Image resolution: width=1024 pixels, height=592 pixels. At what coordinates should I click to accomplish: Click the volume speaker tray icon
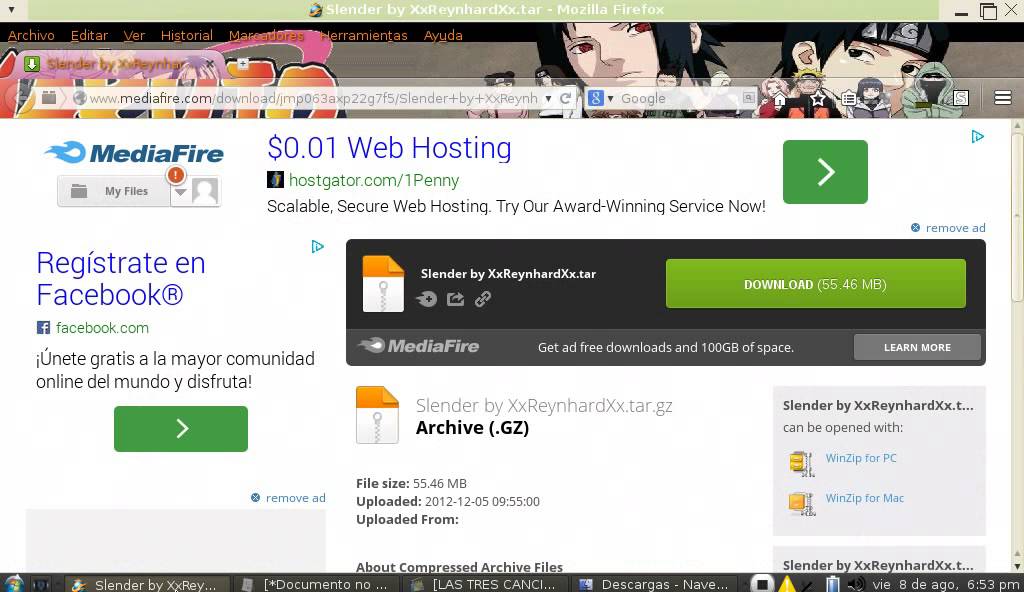coord(856,584)
